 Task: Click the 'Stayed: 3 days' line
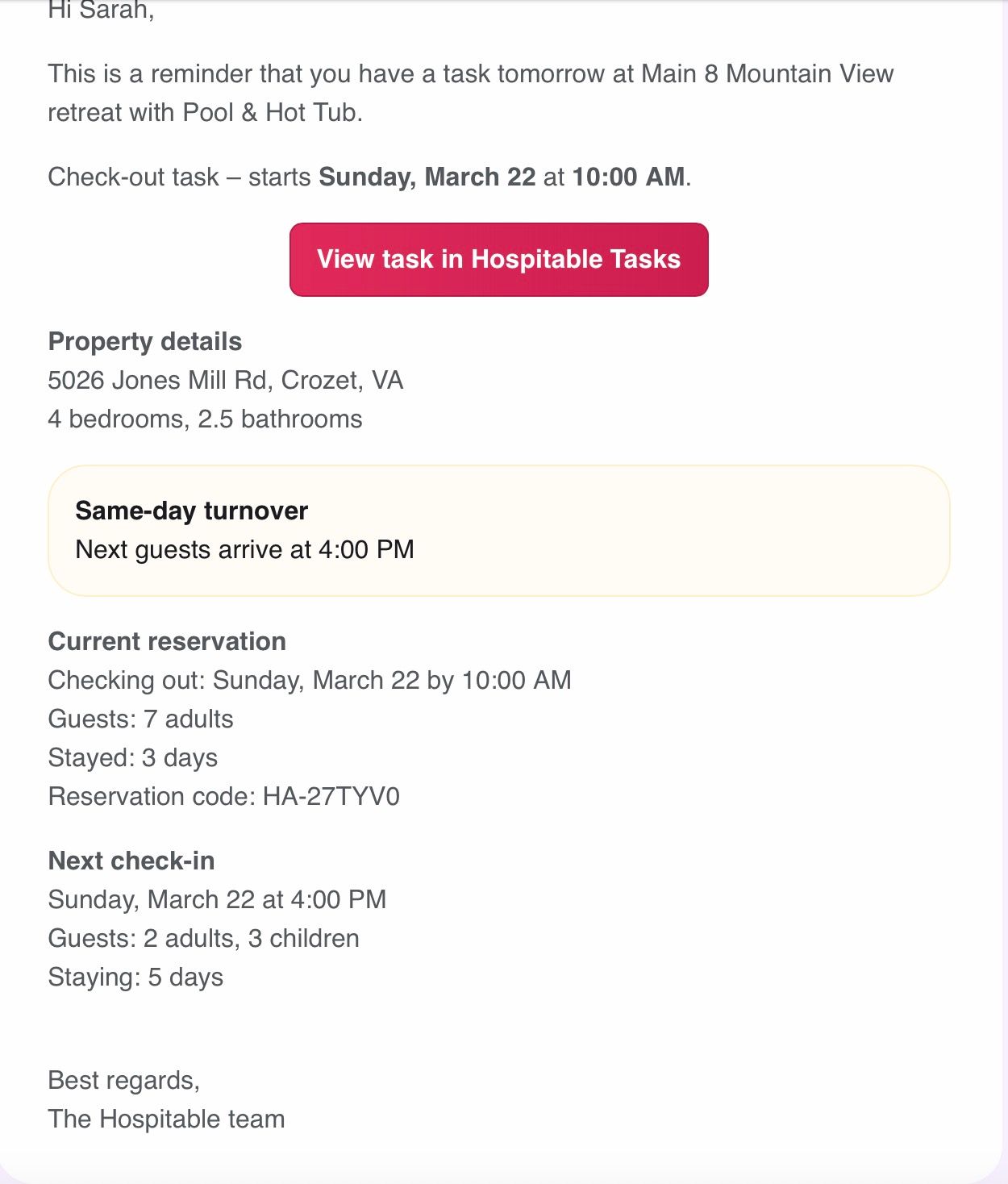point(133,758)
